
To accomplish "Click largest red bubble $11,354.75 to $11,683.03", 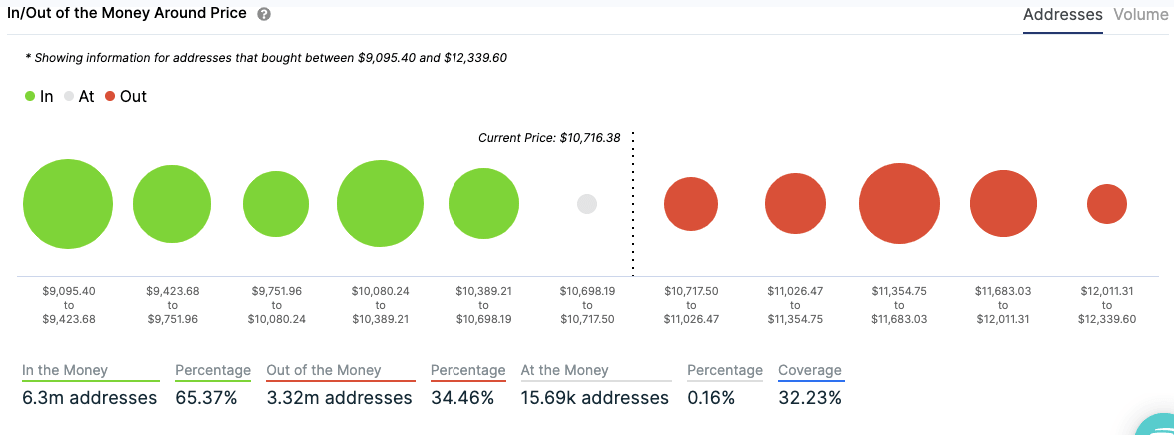I will [899, 204].
